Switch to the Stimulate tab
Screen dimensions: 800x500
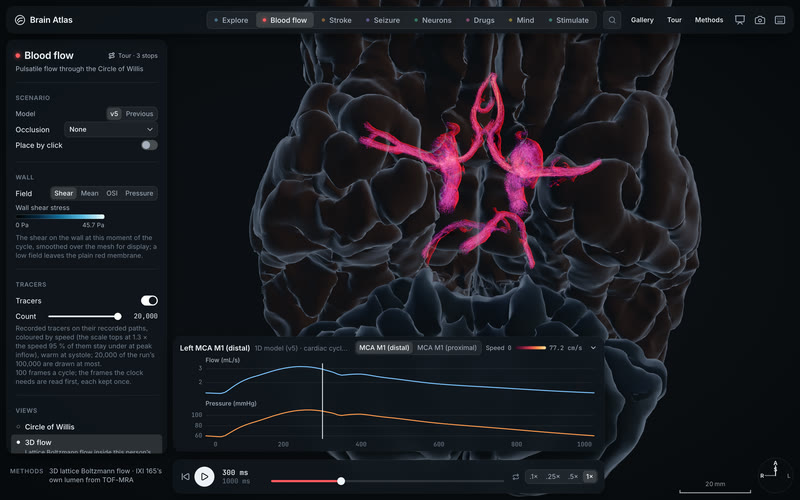click(x=568, y=20)
